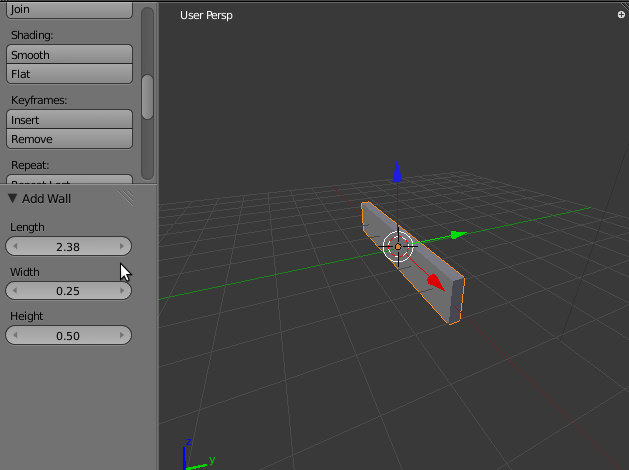
Task: Click the manipulator center circle
Action: click(x=398, y=247)
